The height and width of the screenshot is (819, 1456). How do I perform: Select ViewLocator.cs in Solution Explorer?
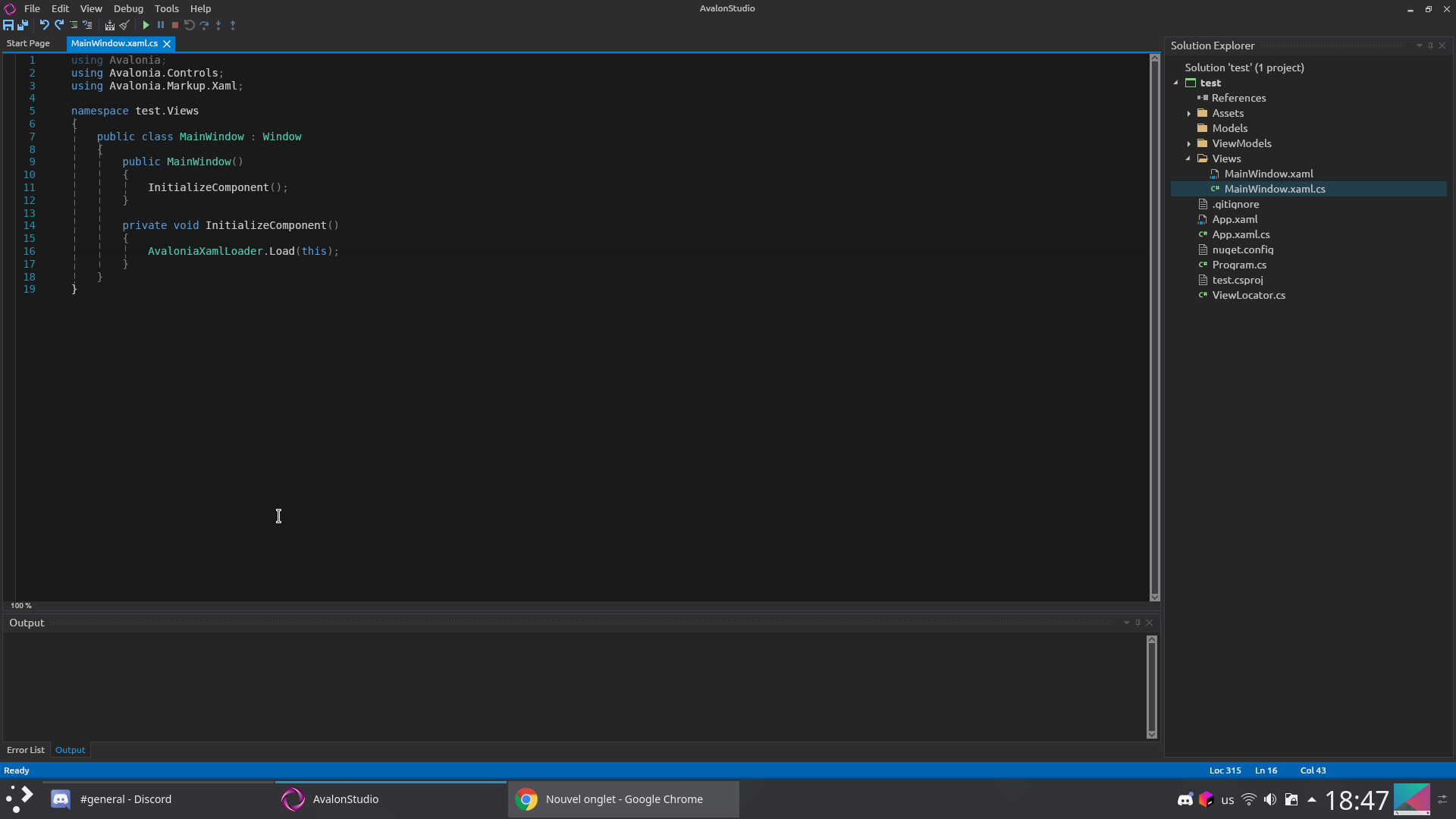coord(1247,295)
